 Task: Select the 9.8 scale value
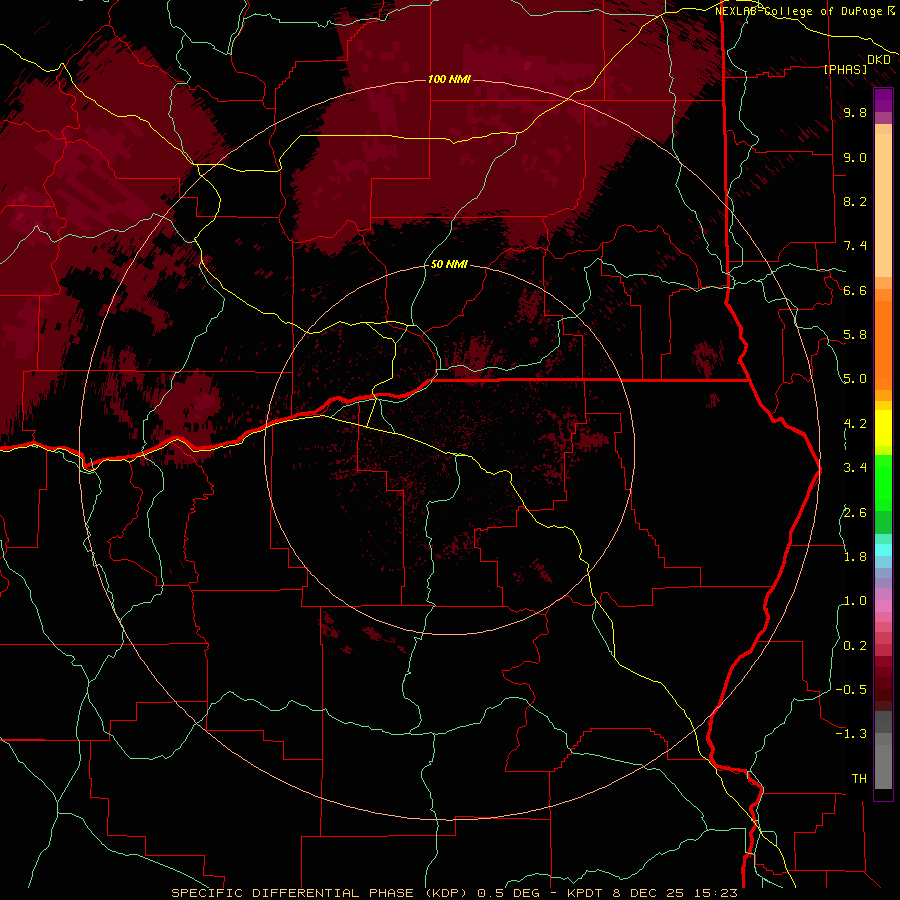point(855,112)
